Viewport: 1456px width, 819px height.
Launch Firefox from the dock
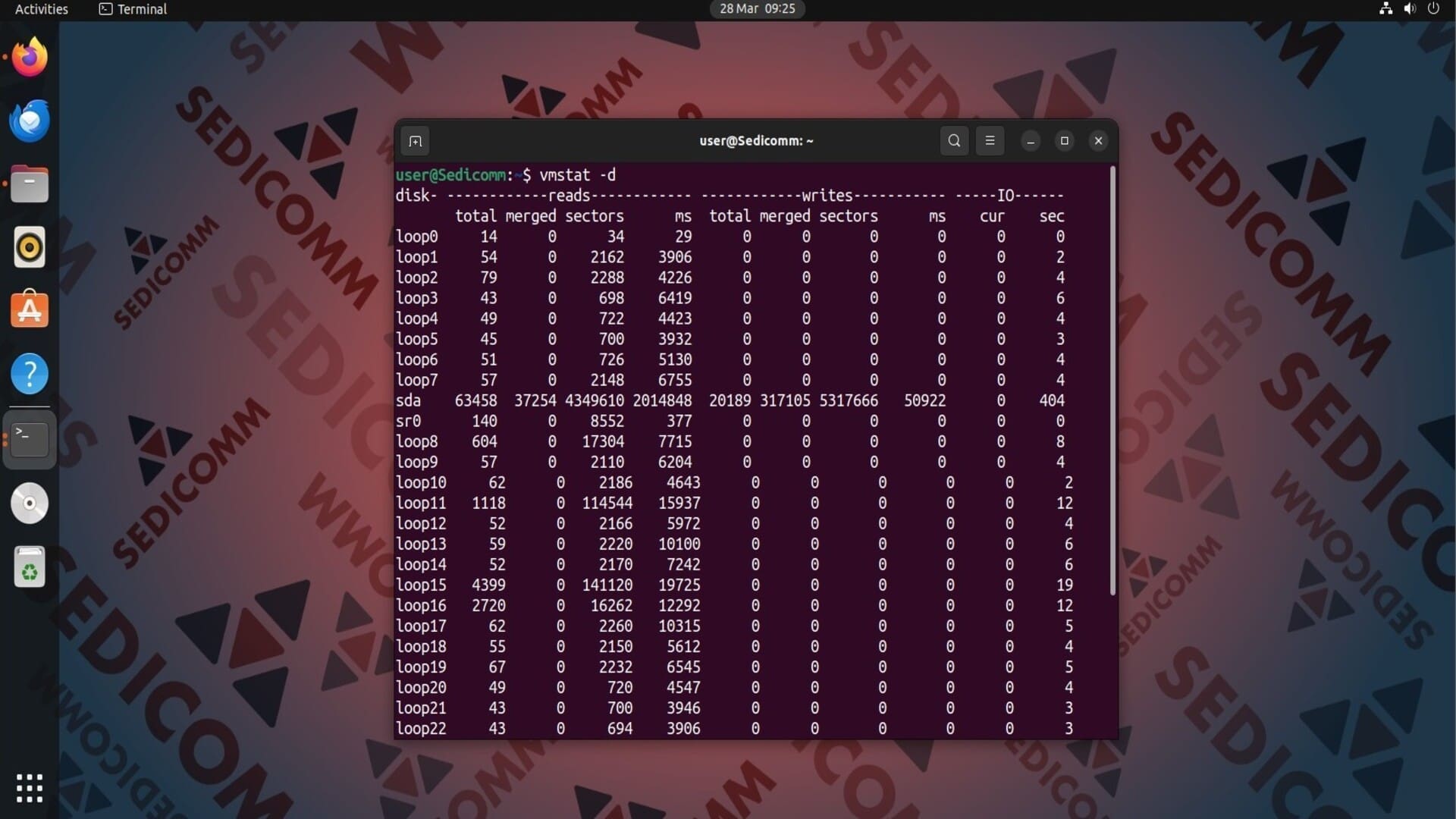30,58
